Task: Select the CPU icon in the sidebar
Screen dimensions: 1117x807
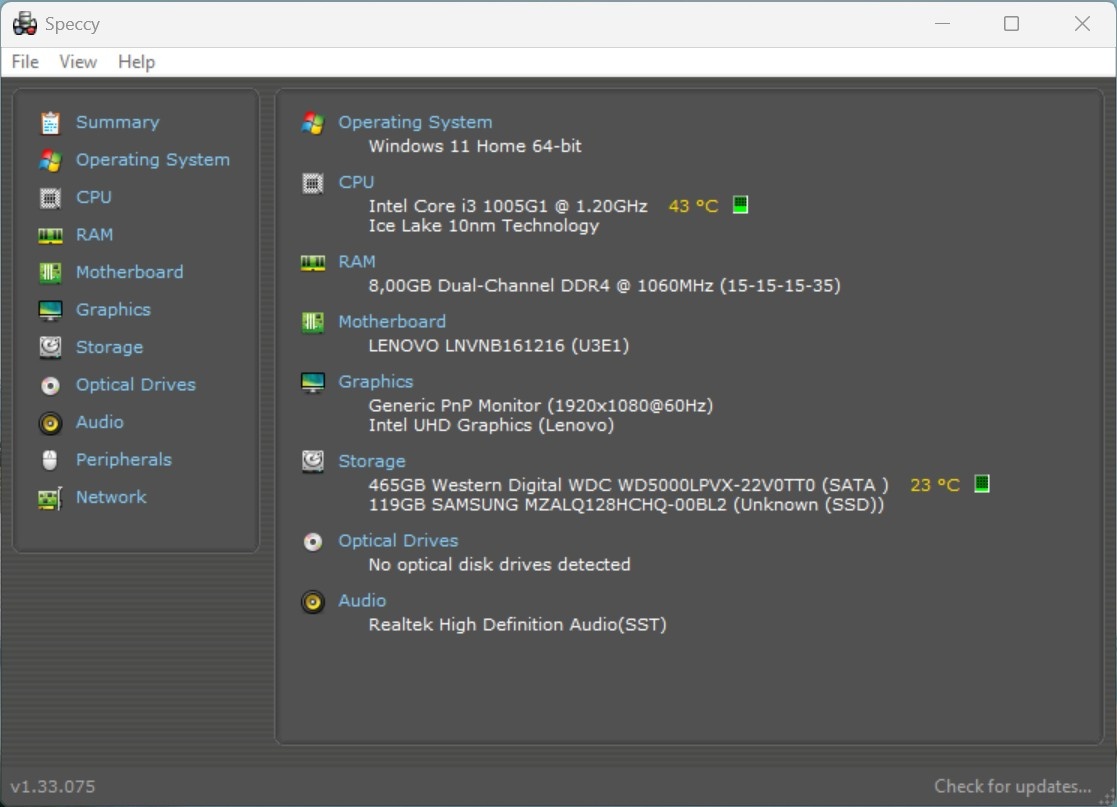Action: [50, 197]
